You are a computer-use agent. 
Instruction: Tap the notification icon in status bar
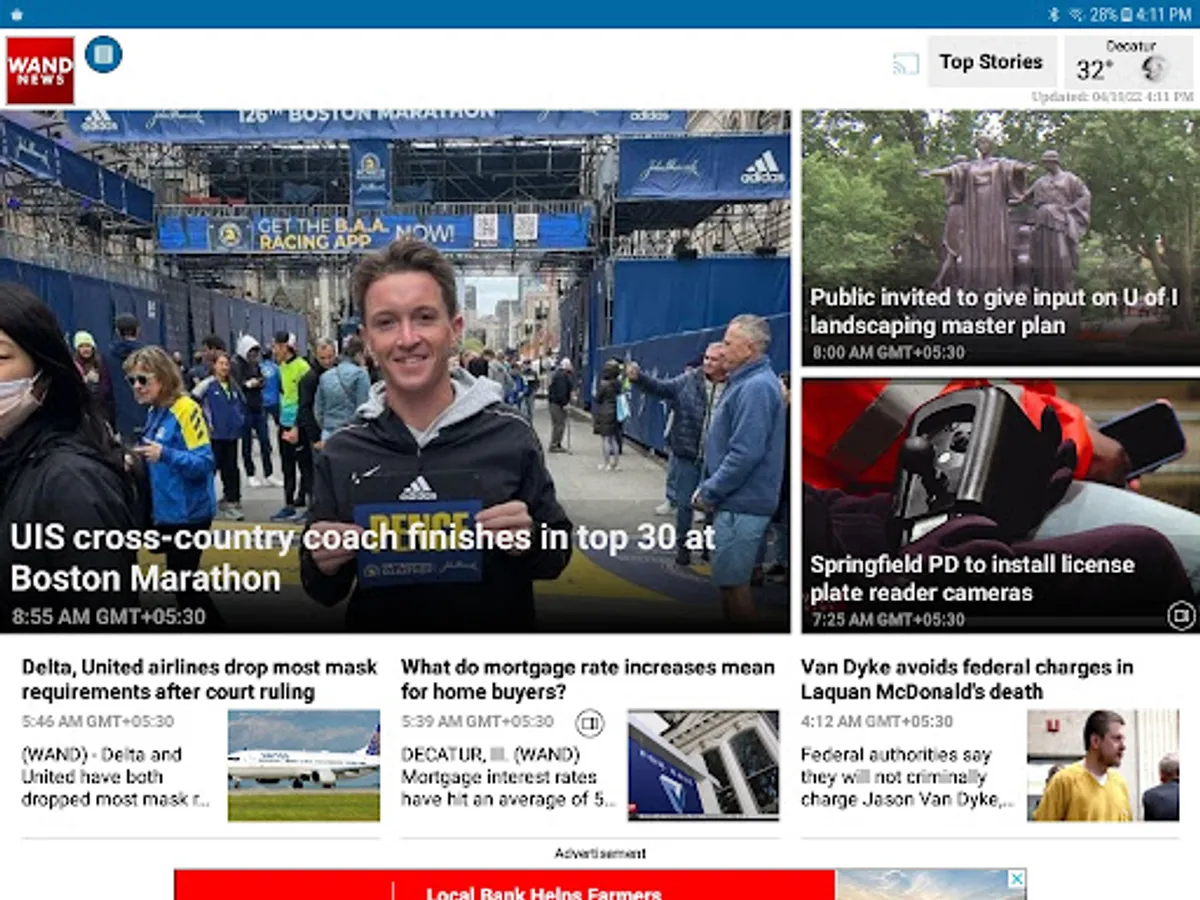tap(15, 14)
